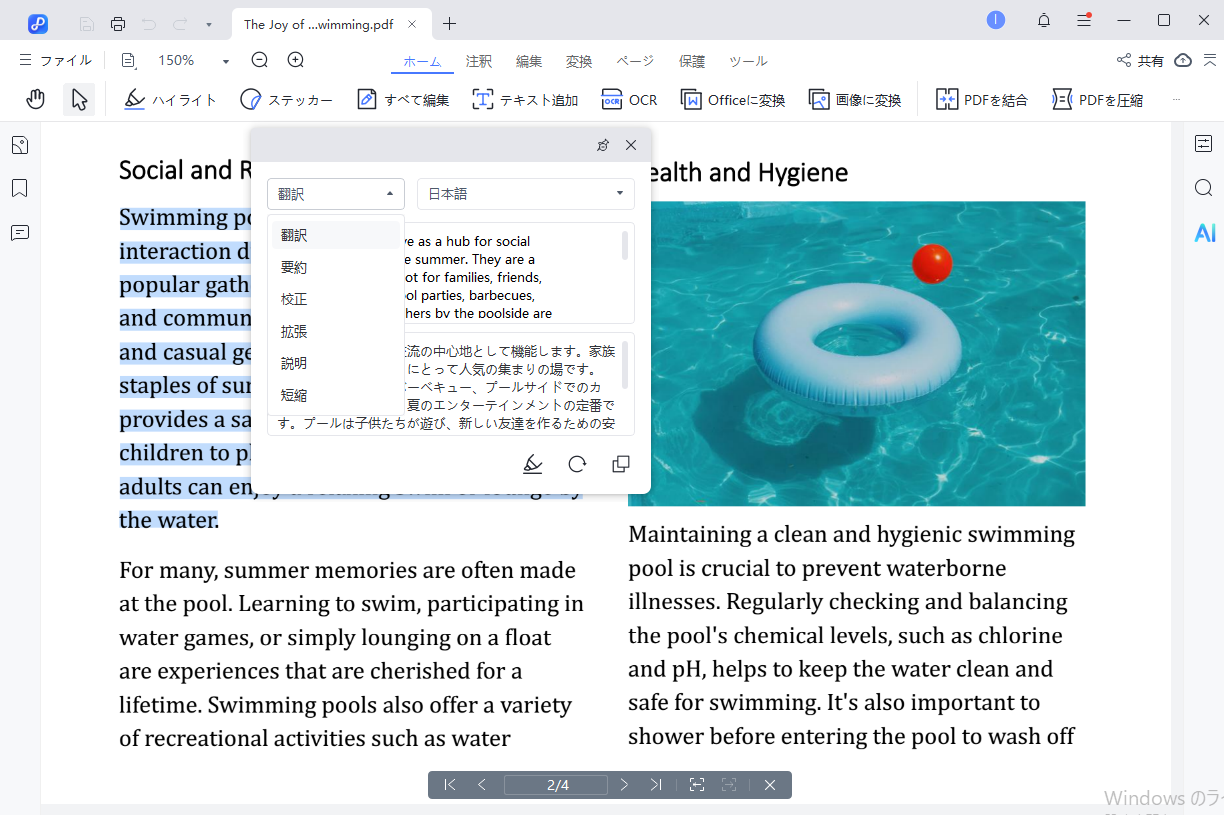The width and height of the screenshot is (1224, 815).
Task: Switch to the 編集 tab
Action: [x=529, y=62]
